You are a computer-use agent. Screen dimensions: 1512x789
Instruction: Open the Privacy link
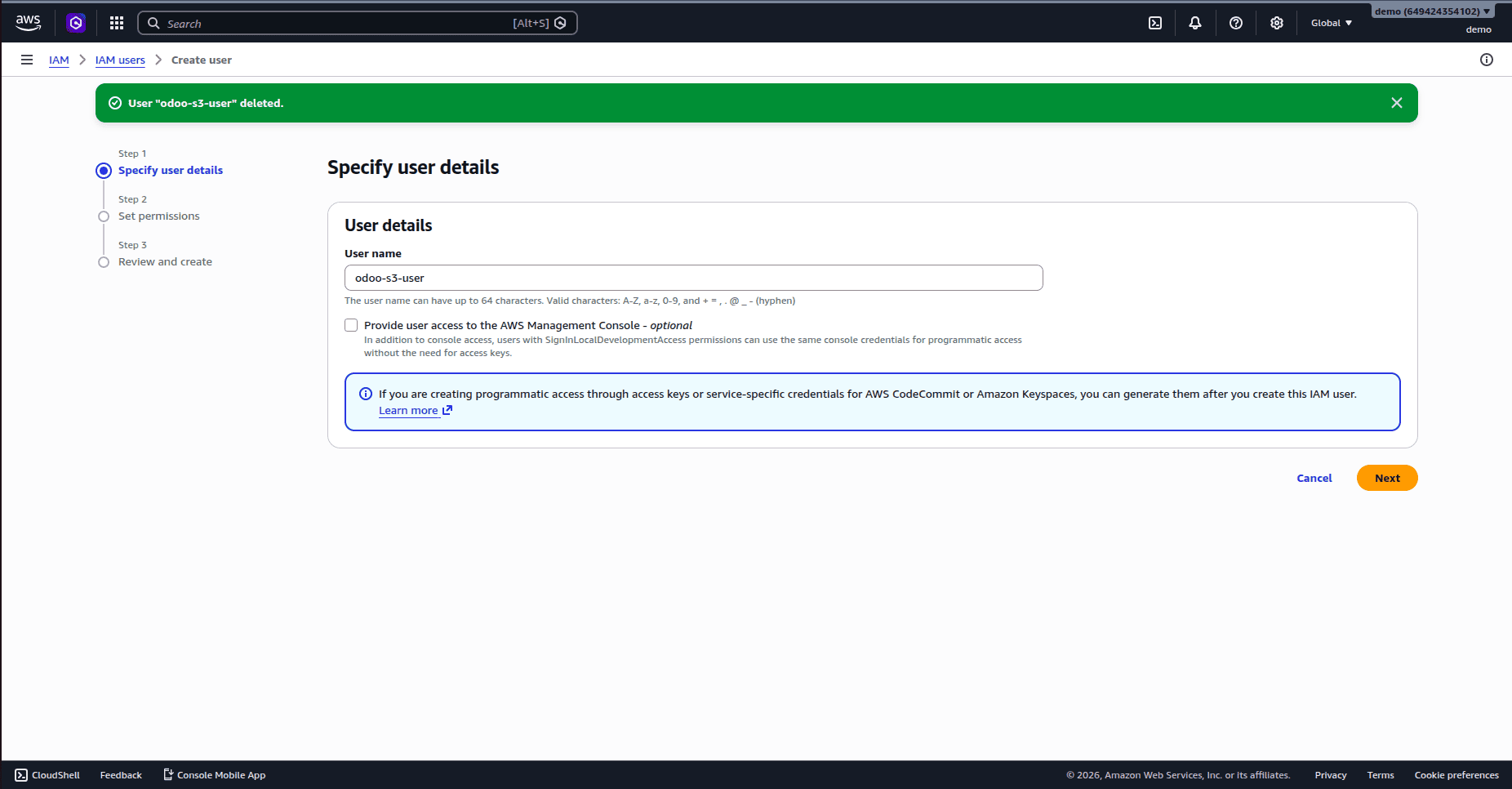click(1331, 775)
